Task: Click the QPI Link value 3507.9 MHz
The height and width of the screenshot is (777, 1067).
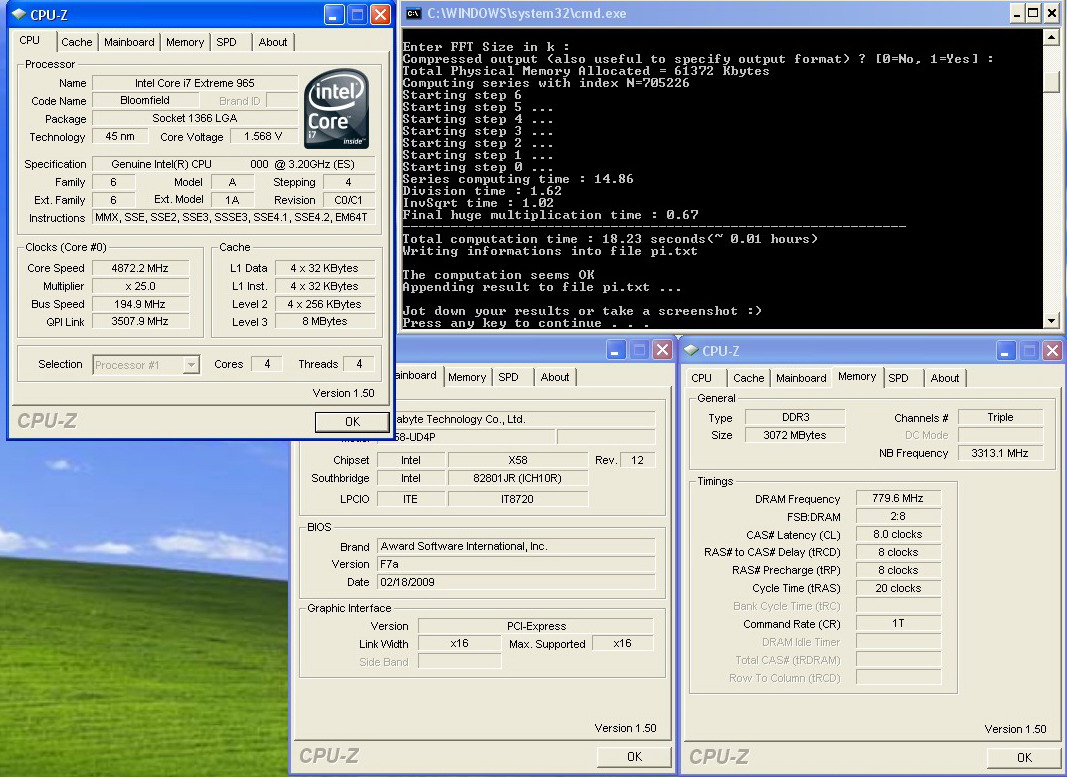Action: click(x=140, y=321)
